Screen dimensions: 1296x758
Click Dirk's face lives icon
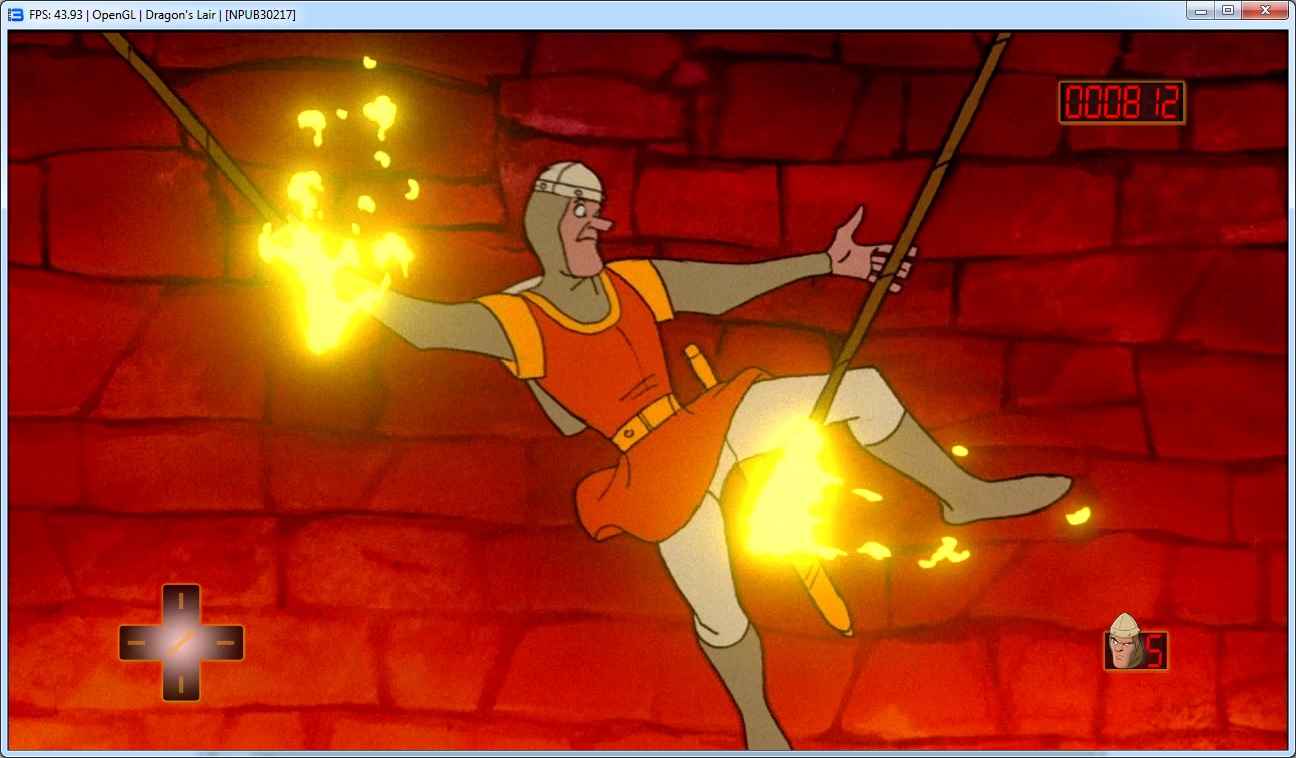(1123, 643)
